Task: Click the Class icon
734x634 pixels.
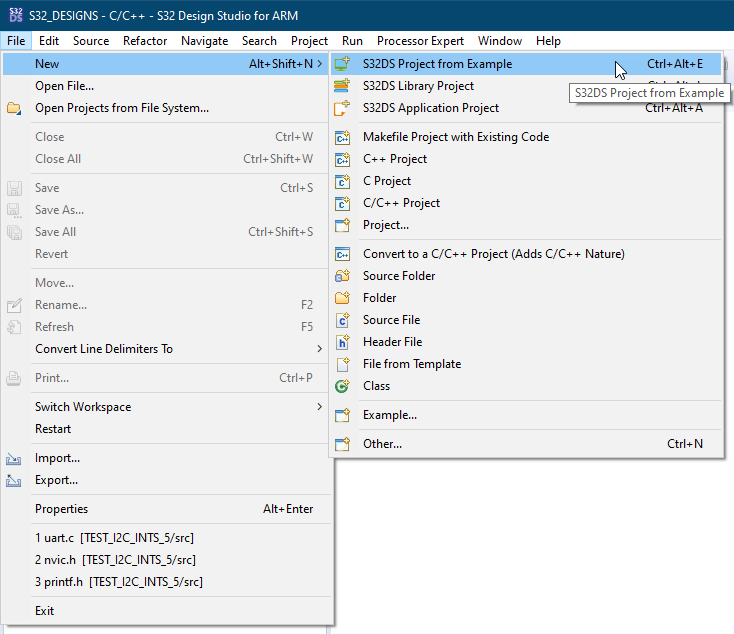Action: pyautogui.click(x=342, y=386)
